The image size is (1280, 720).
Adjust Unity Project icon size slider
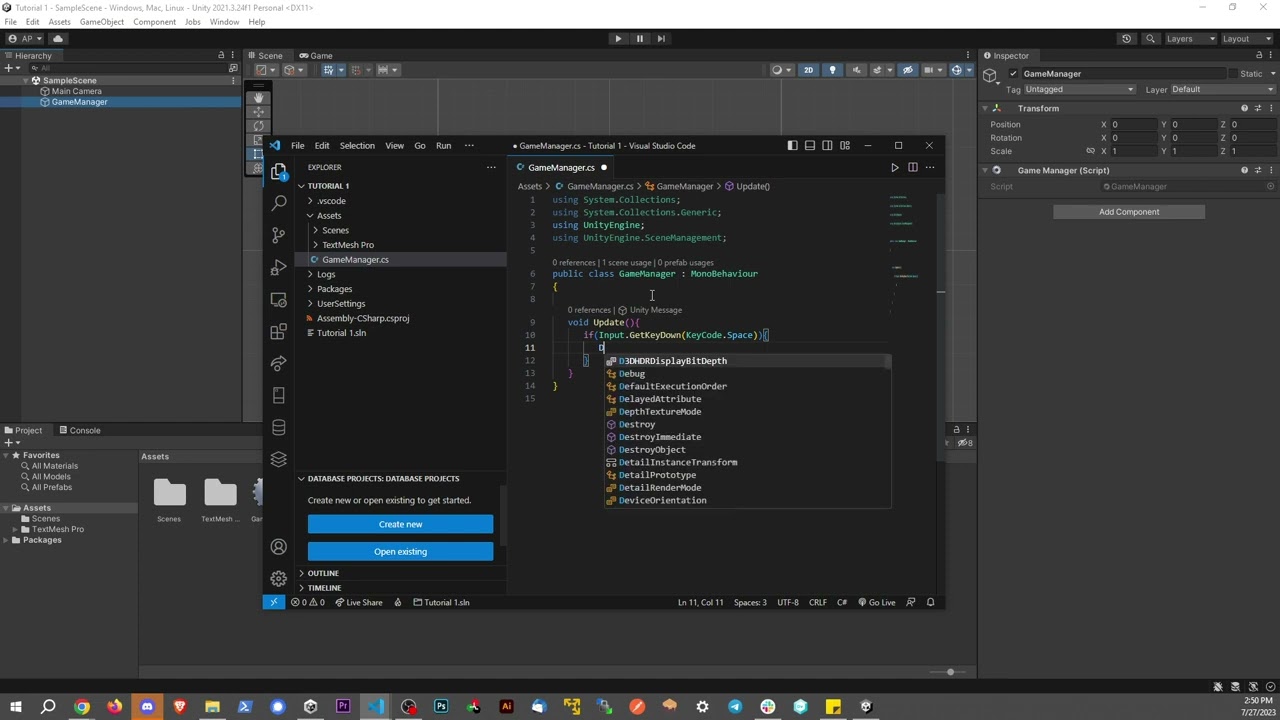pyautogui.click(x=950, y=672)
